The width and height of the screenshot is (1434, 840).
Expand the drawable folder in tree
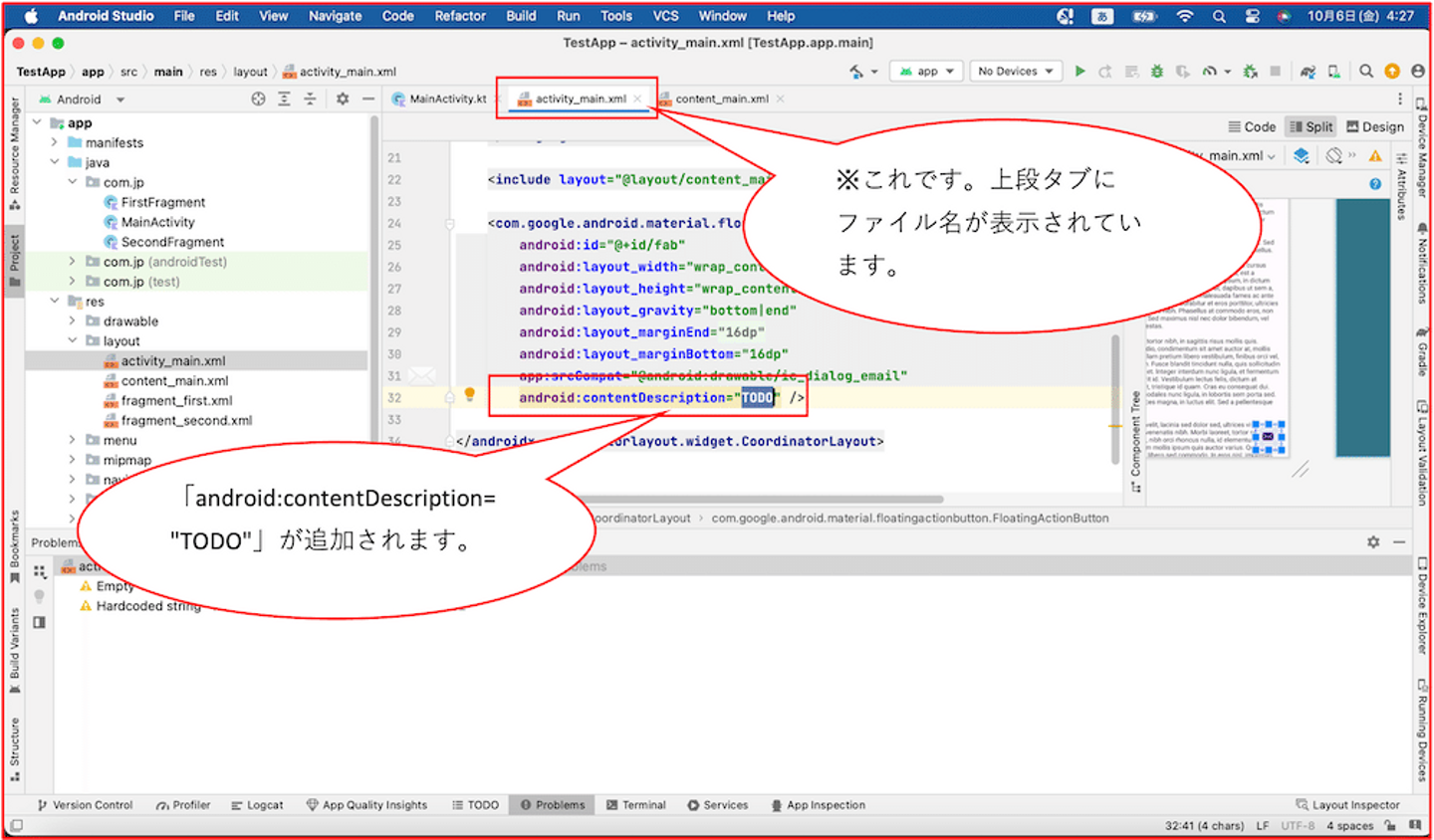point(72,321)
